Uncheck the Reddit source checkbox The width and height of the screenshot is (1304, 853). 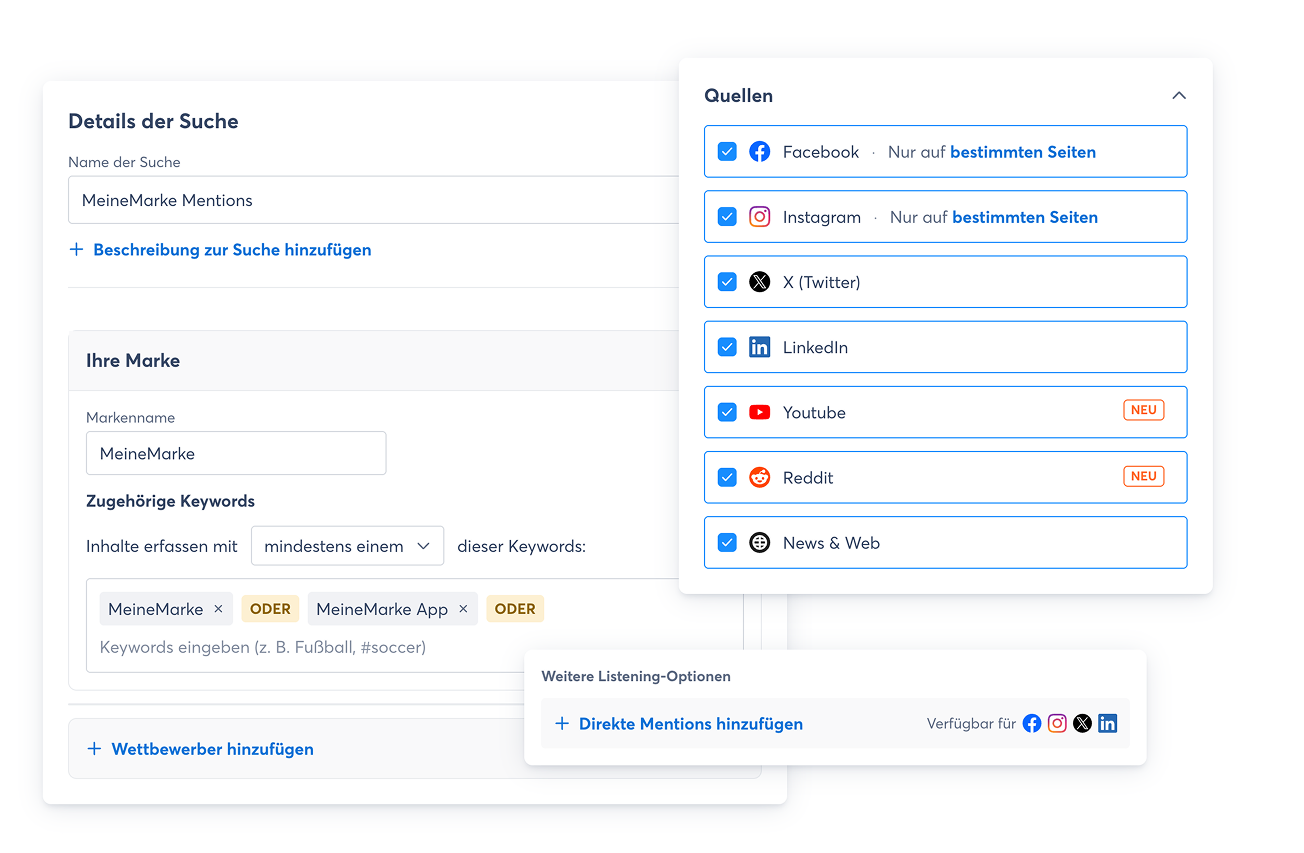[x=727, y=477]
